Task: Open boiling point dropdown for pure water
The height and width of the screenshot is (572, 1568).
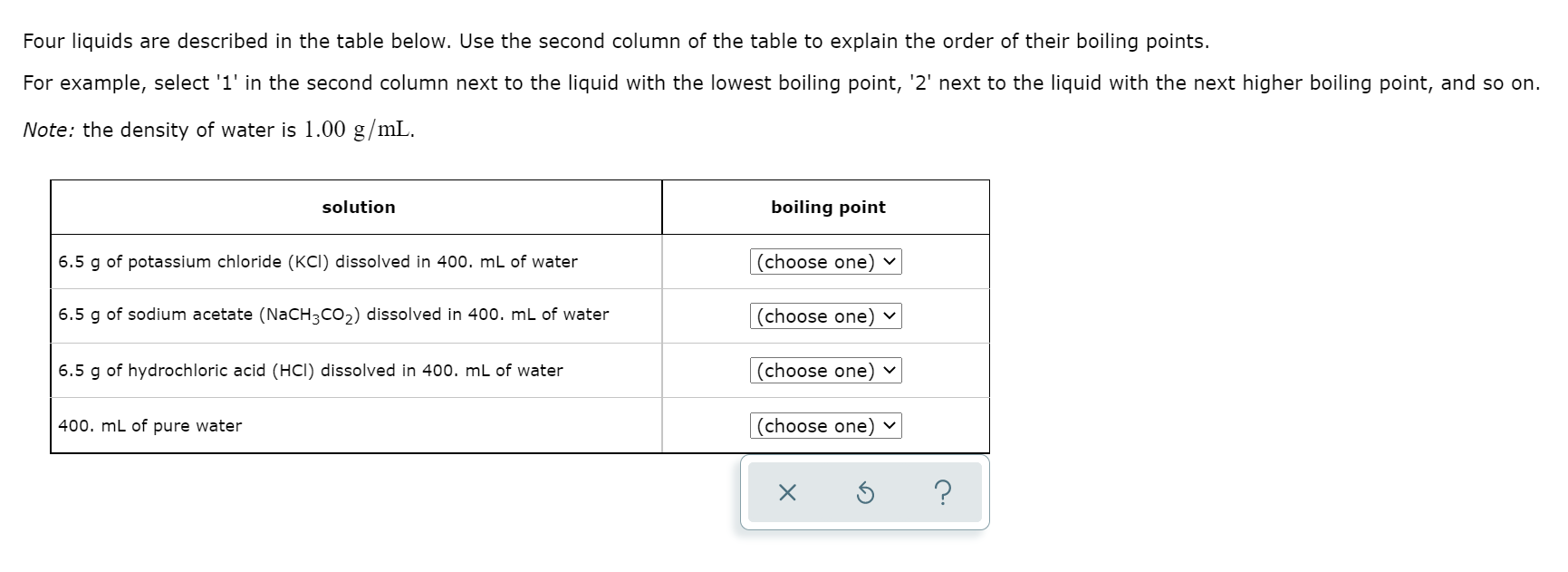Action: pyautogui.click(x=825, y=426)
